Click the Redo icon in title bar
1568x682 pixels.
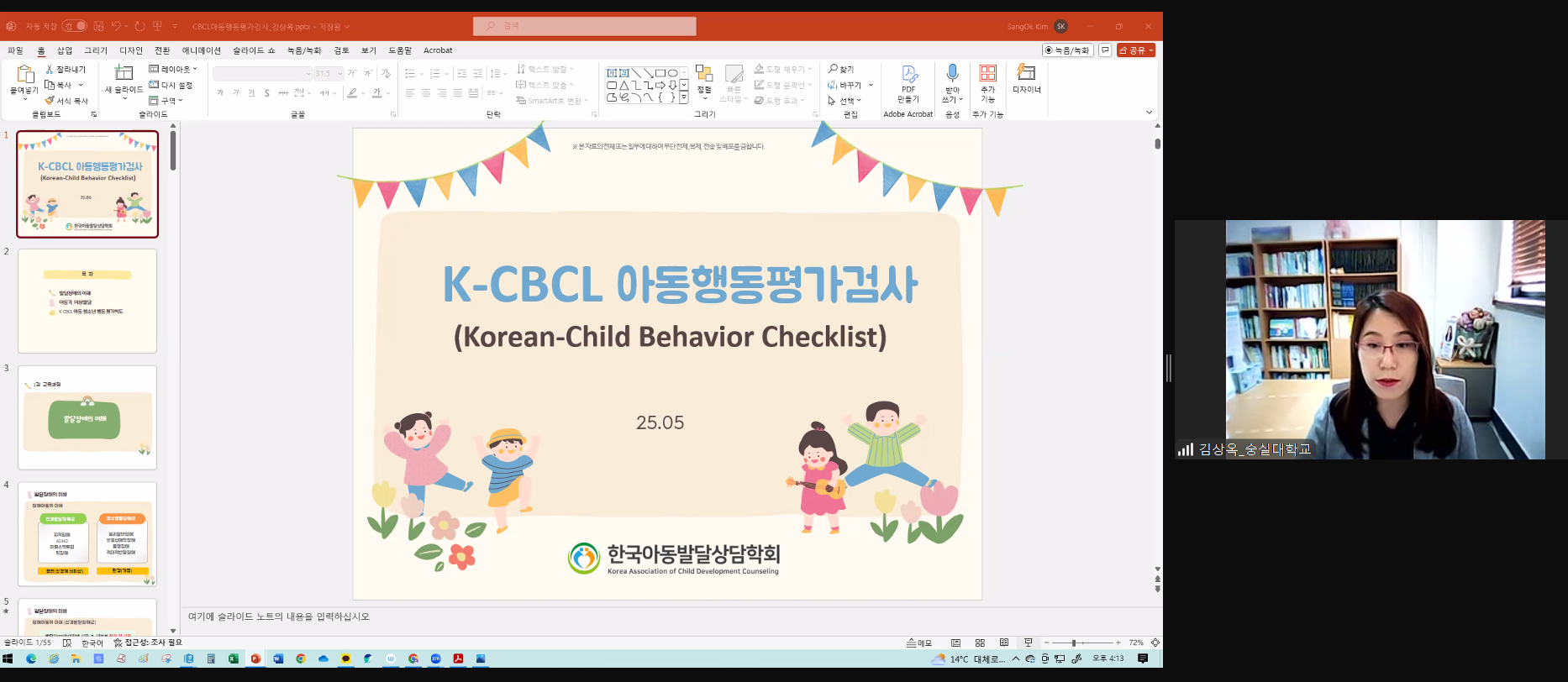point(139,26)
